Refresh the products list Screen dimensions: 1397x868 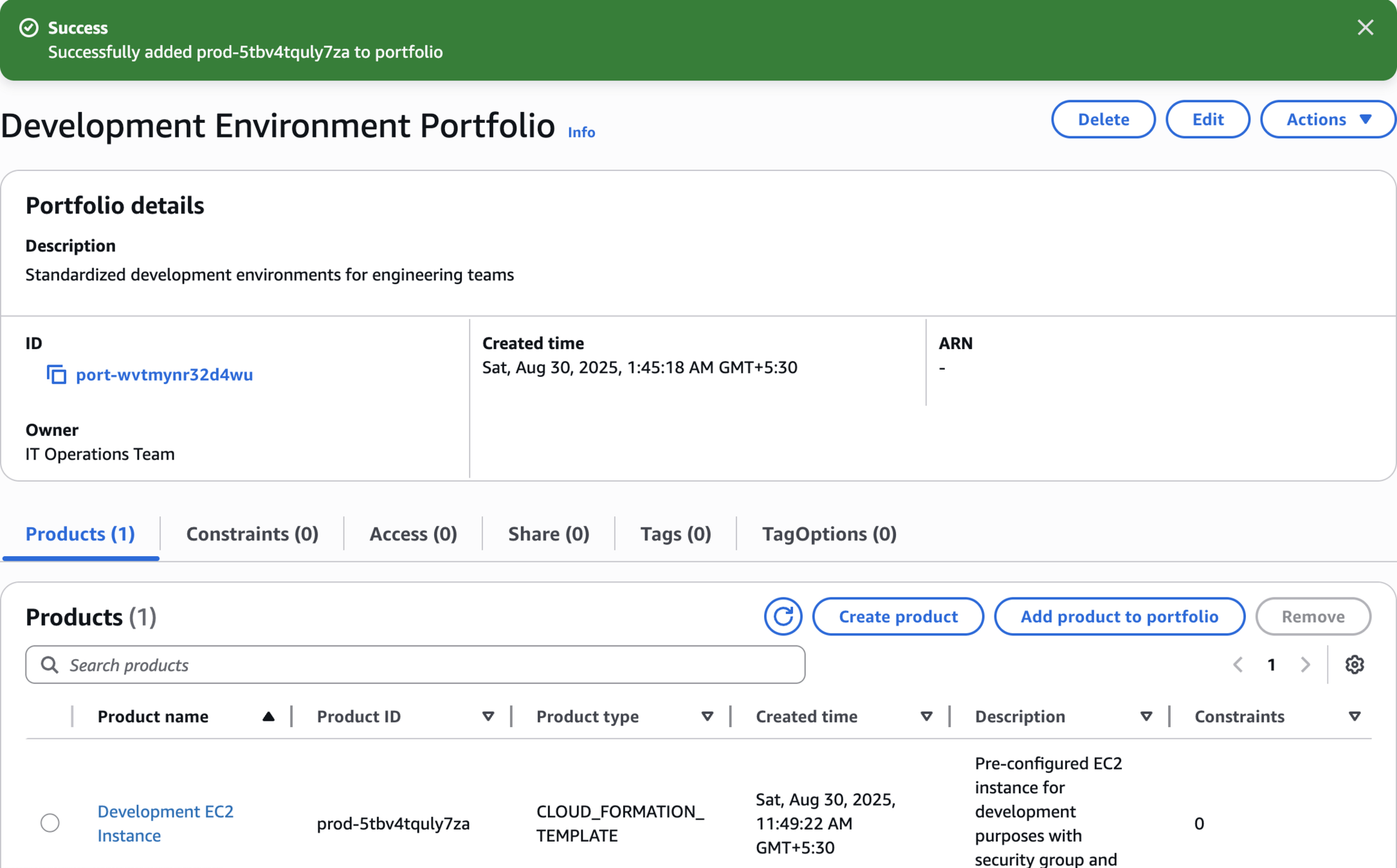[x=782, y=616]
